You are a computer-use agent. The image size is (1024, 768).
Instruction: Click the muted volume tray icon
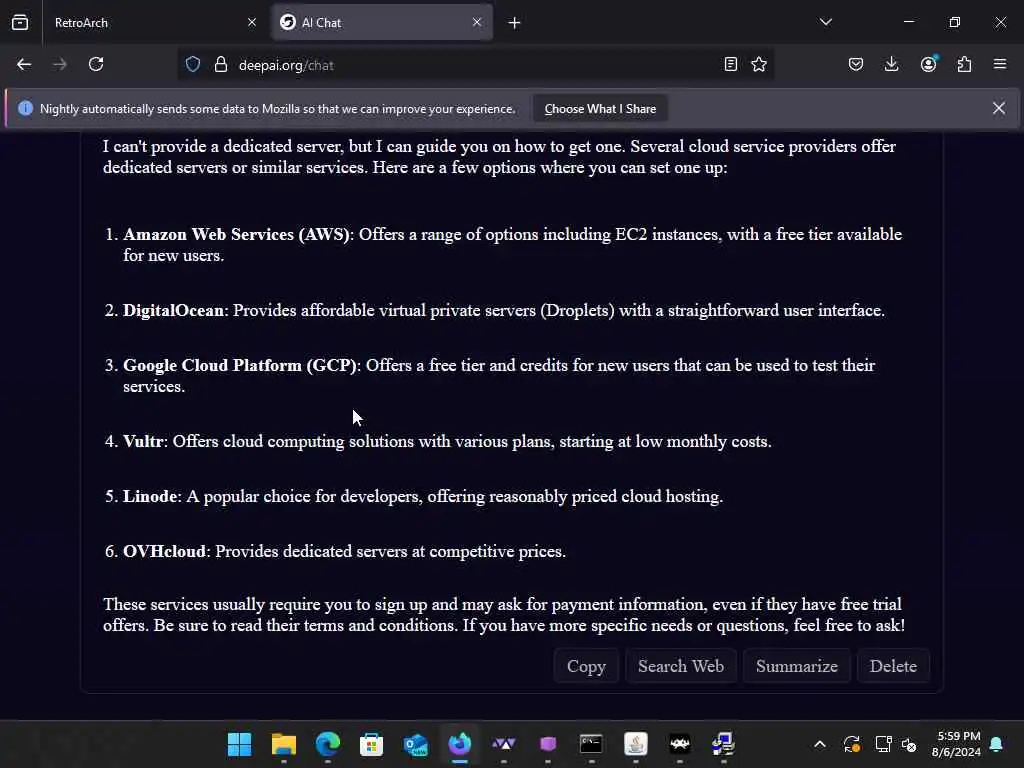908,744
